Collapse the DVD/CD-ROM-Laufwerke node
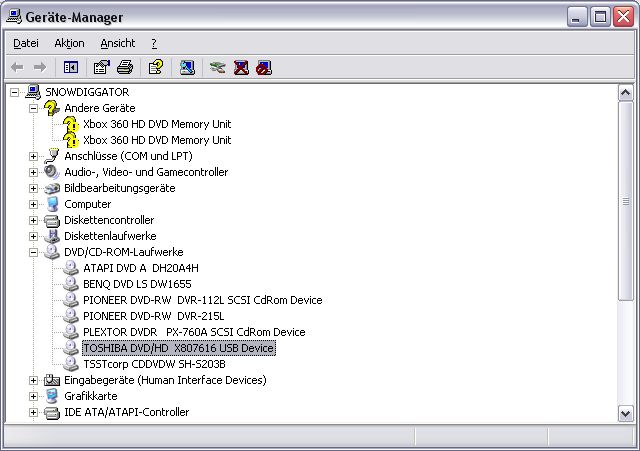Image resolution: width=640 pixels, height=451 pixels. (x=33, y=252)
